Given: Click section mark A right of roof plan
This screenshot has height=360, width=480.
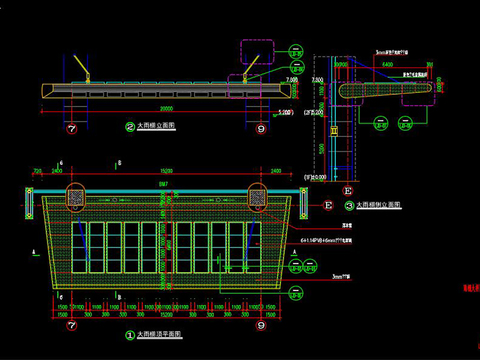Looking at the screenshot, I should pyautogui.click(x=295, y=252).
